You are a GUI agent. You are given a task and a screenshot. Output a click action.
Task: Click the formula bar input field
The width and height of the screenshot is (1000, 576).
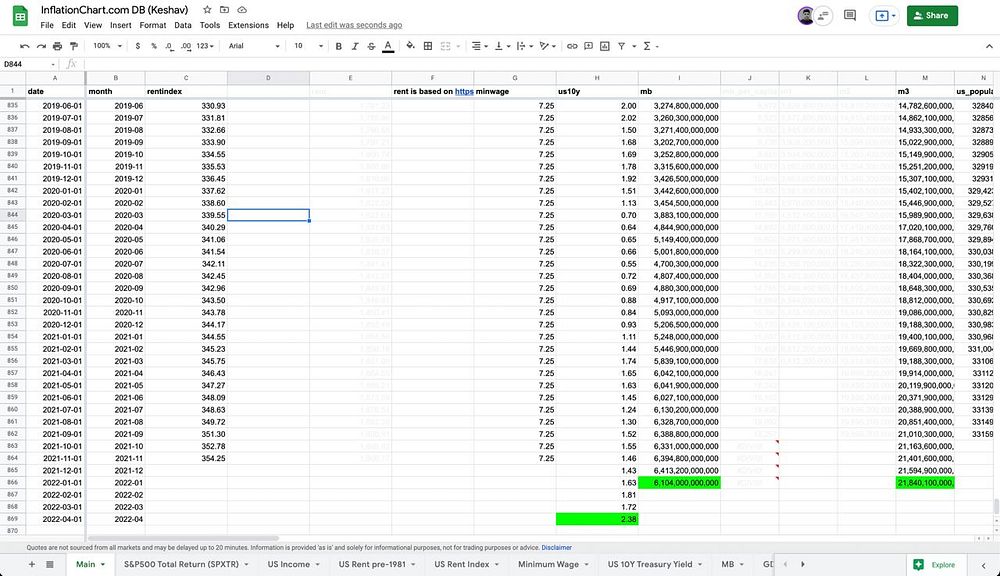pos(541,64)
